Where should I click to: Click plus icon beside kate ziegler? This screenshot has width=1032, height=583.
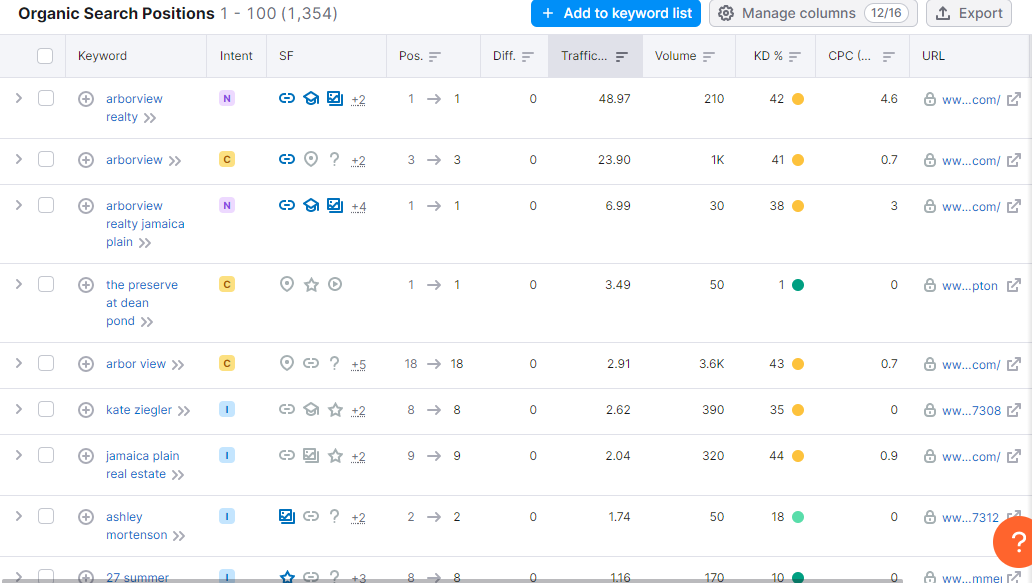pyautogui.click(x=86, y=410)
